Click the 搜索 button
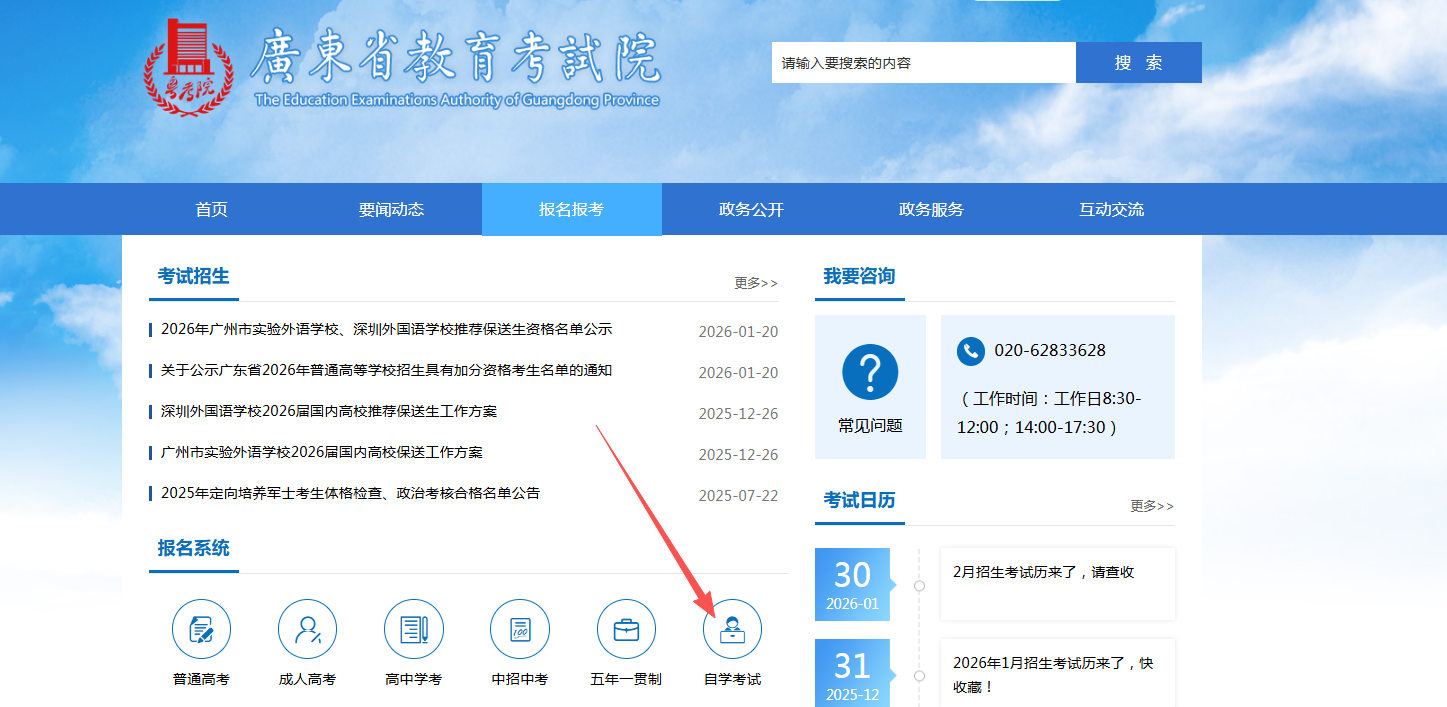Screen dimensions: 1447x707 (1138, 62)
